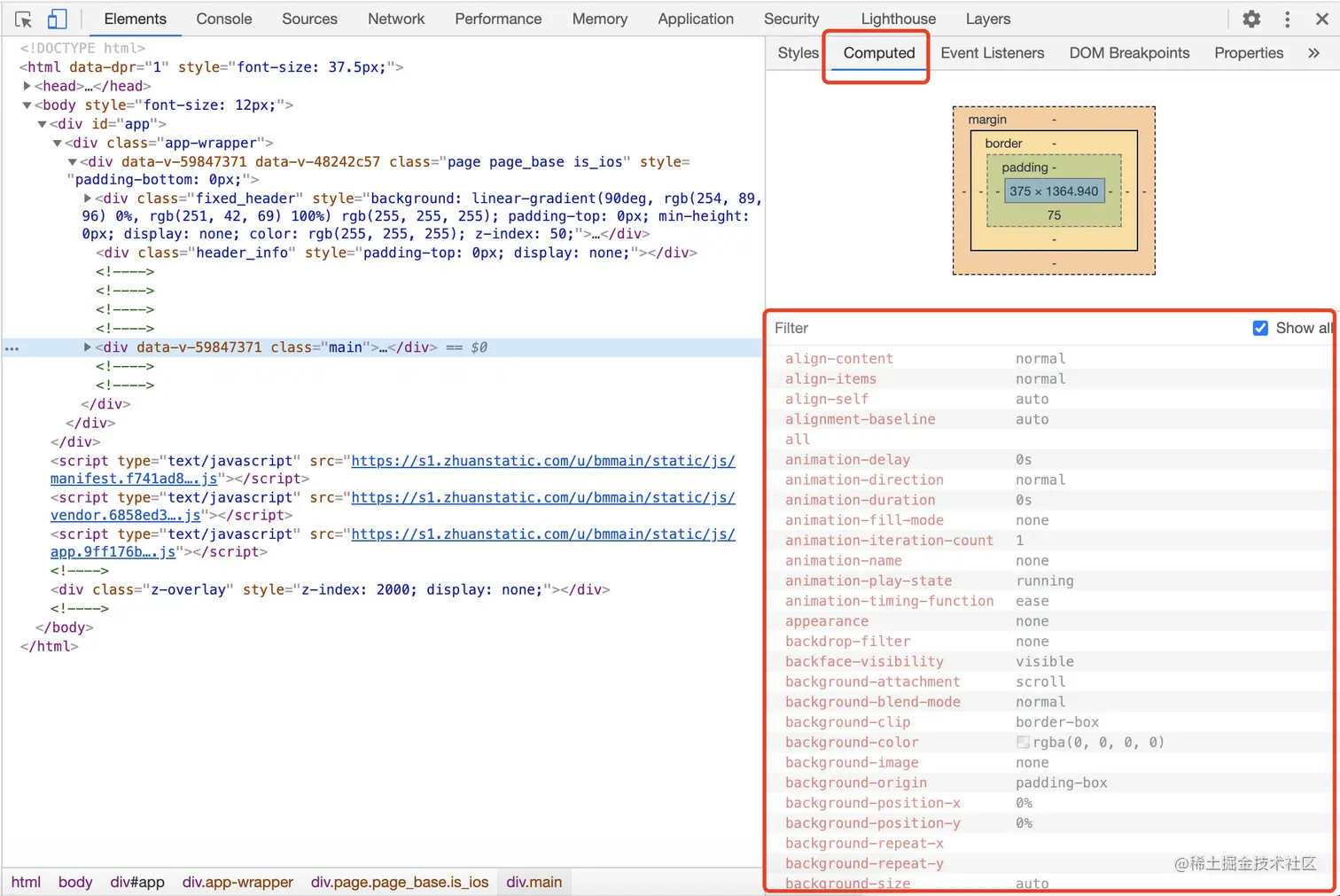Open the Performance tab

498,19
